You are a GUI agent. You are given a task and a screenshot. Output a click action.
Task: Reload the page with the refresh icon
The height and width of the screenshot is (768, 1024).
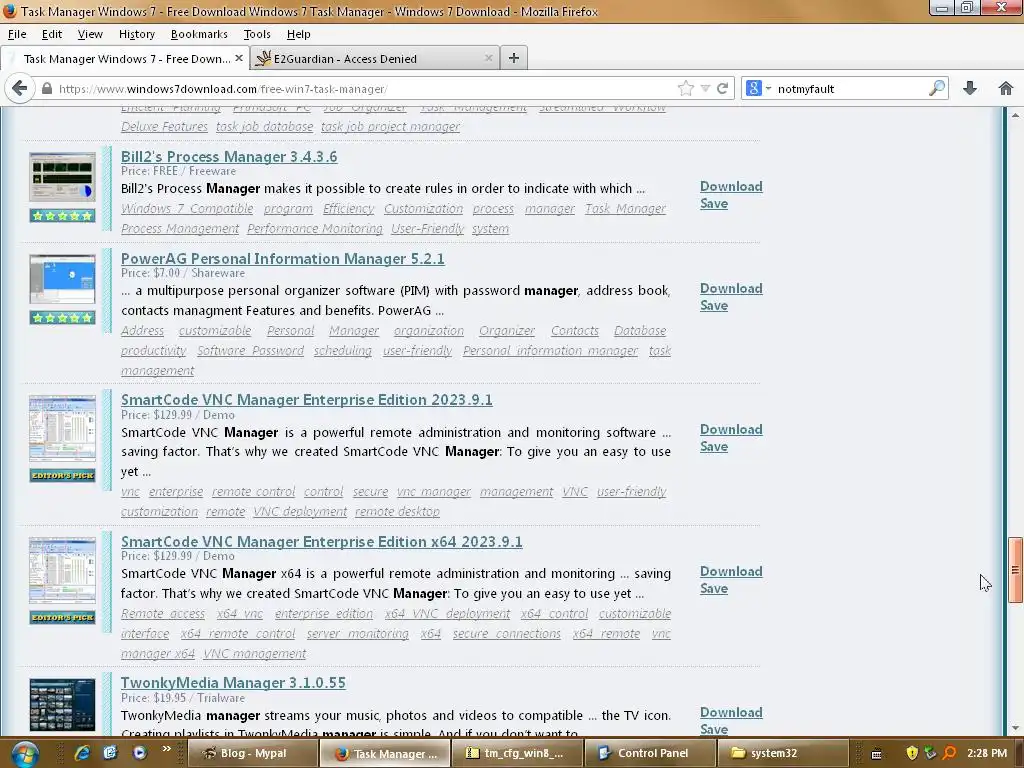[722, 88]
